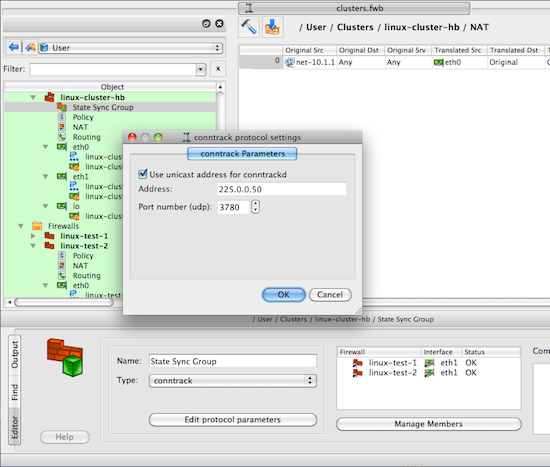Clear the filter with x button
The height and width of the screenshot is (467, 550).
point(218,69)
